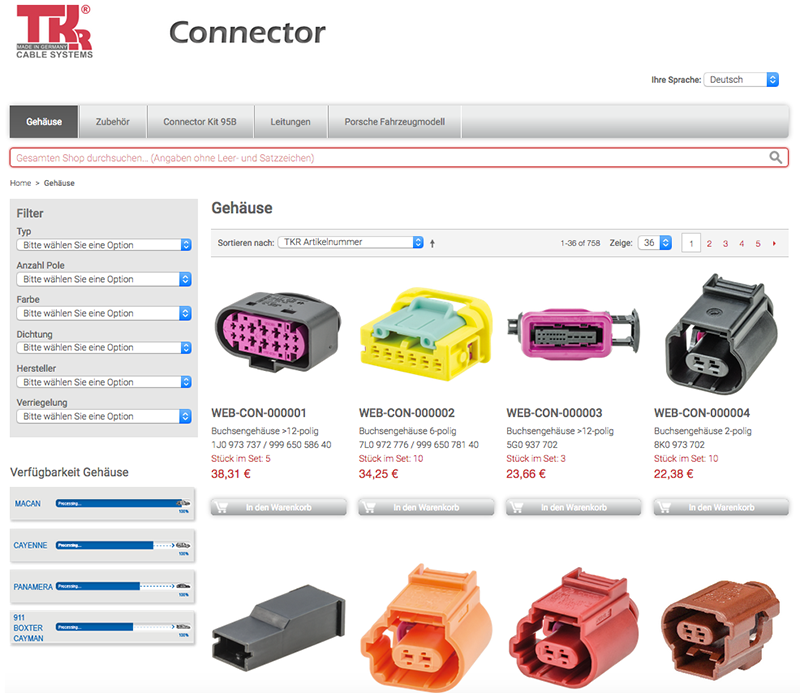Click the CAYENNE availability car icon
The height and width of the screenshot is (693, 800).
(x=183, y=546)
